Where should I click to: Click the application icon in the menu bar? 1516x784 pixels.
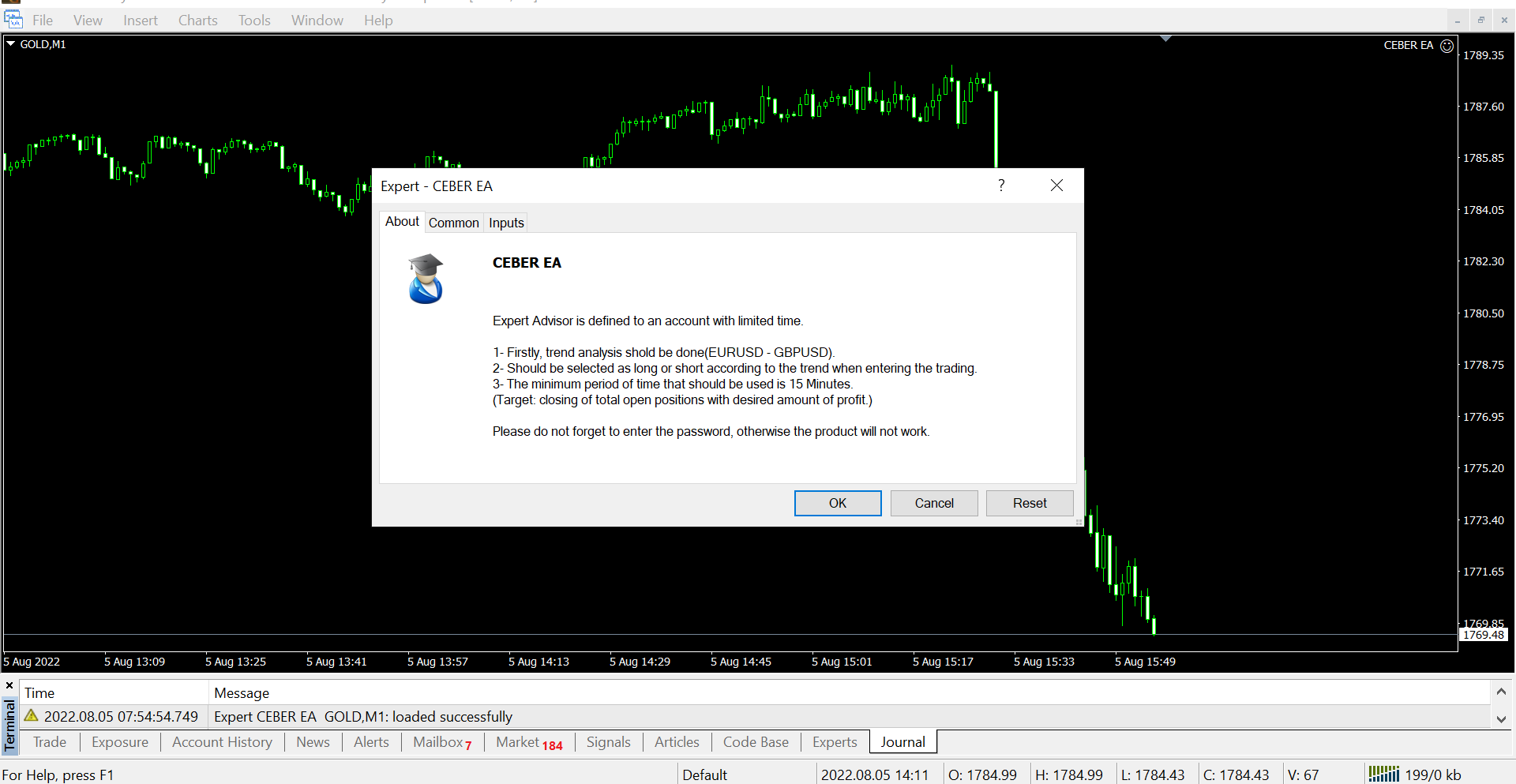[13, 20]
